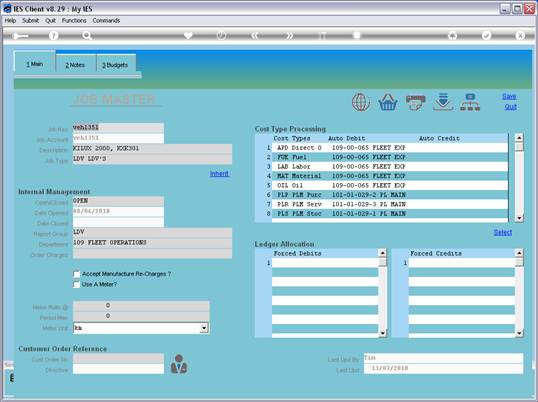Click the download tray arrow icon
This screenshot has width=538, height=402.
pyautogui.click(x=443, y=102)
